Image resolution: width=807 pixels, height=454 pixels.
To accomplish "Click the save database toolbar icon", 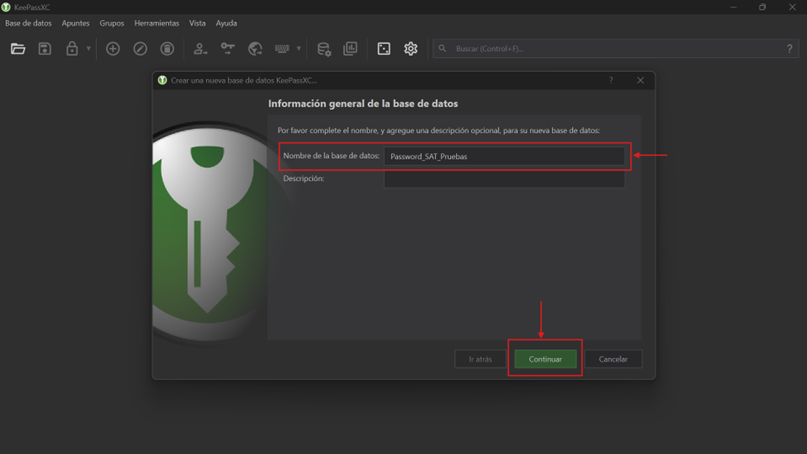I will coord(45,49).
